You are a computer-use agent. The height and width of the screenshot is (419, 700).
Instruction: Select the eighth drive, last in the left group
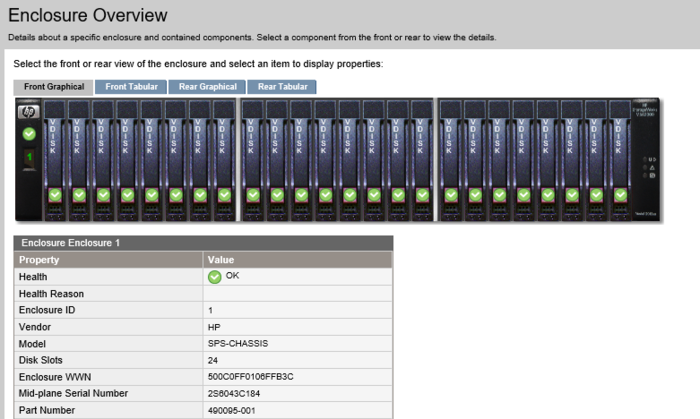coord(224,160)
